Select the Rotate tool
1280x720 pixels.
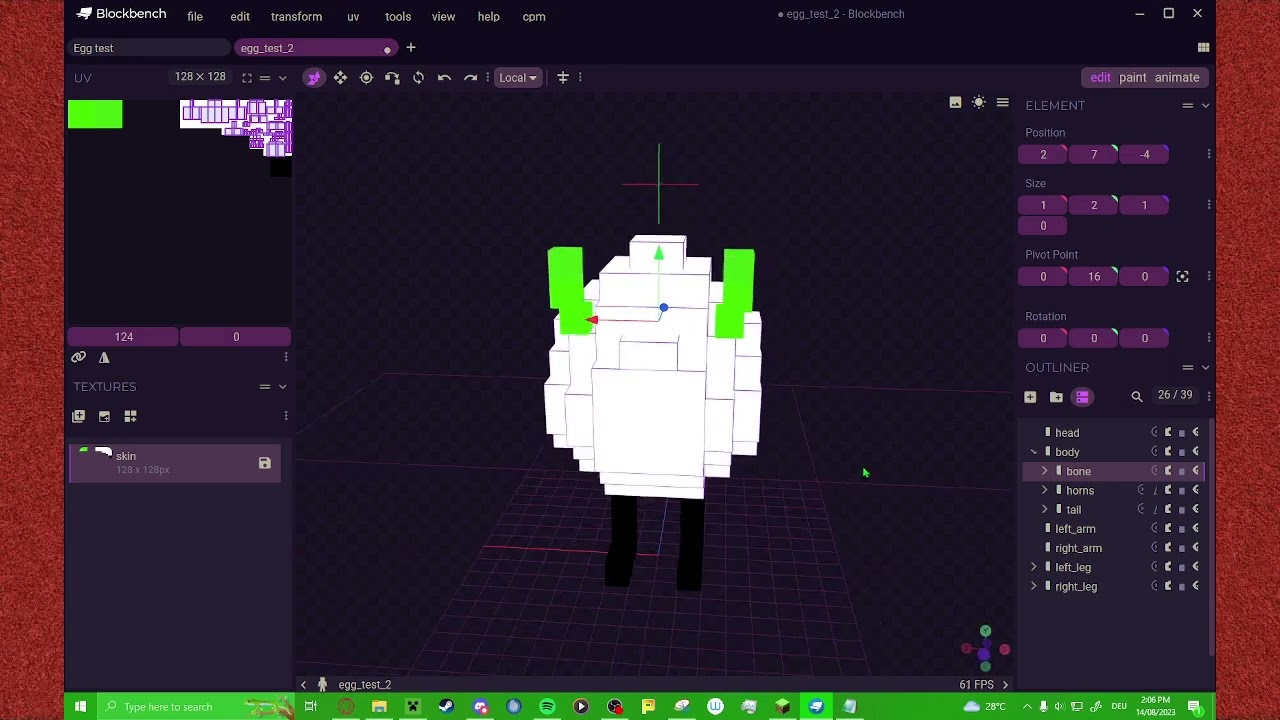[x=418, y=78]
